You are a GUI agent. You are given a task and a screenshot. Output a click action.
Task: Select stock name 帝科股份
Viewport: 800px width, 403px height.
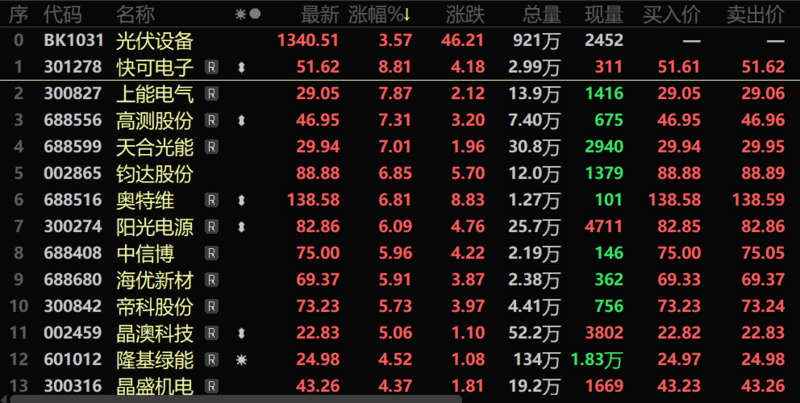coord(155,306)
